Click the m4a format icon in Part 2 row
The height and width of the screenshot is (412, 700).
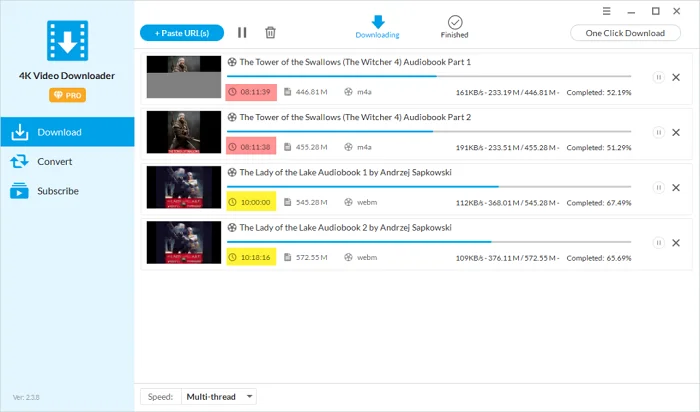[348, 147]
